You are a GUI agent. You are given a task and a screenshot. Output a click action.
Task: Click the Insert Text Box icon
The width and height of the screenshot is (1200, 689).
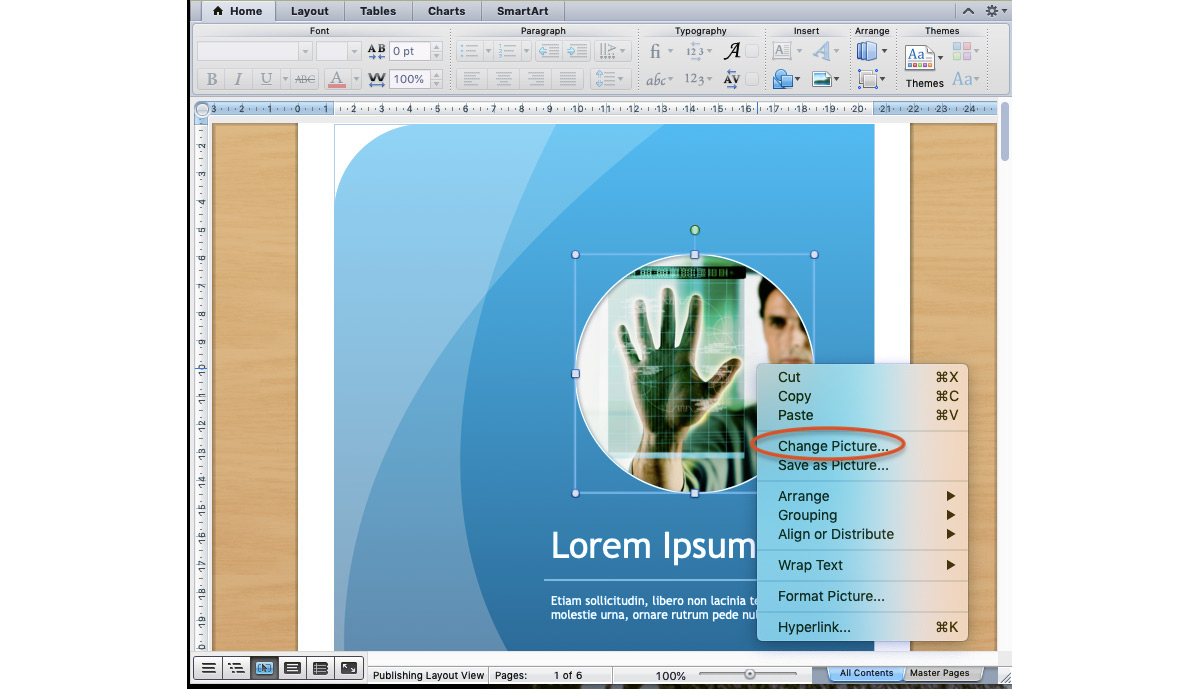coord(782,51)
